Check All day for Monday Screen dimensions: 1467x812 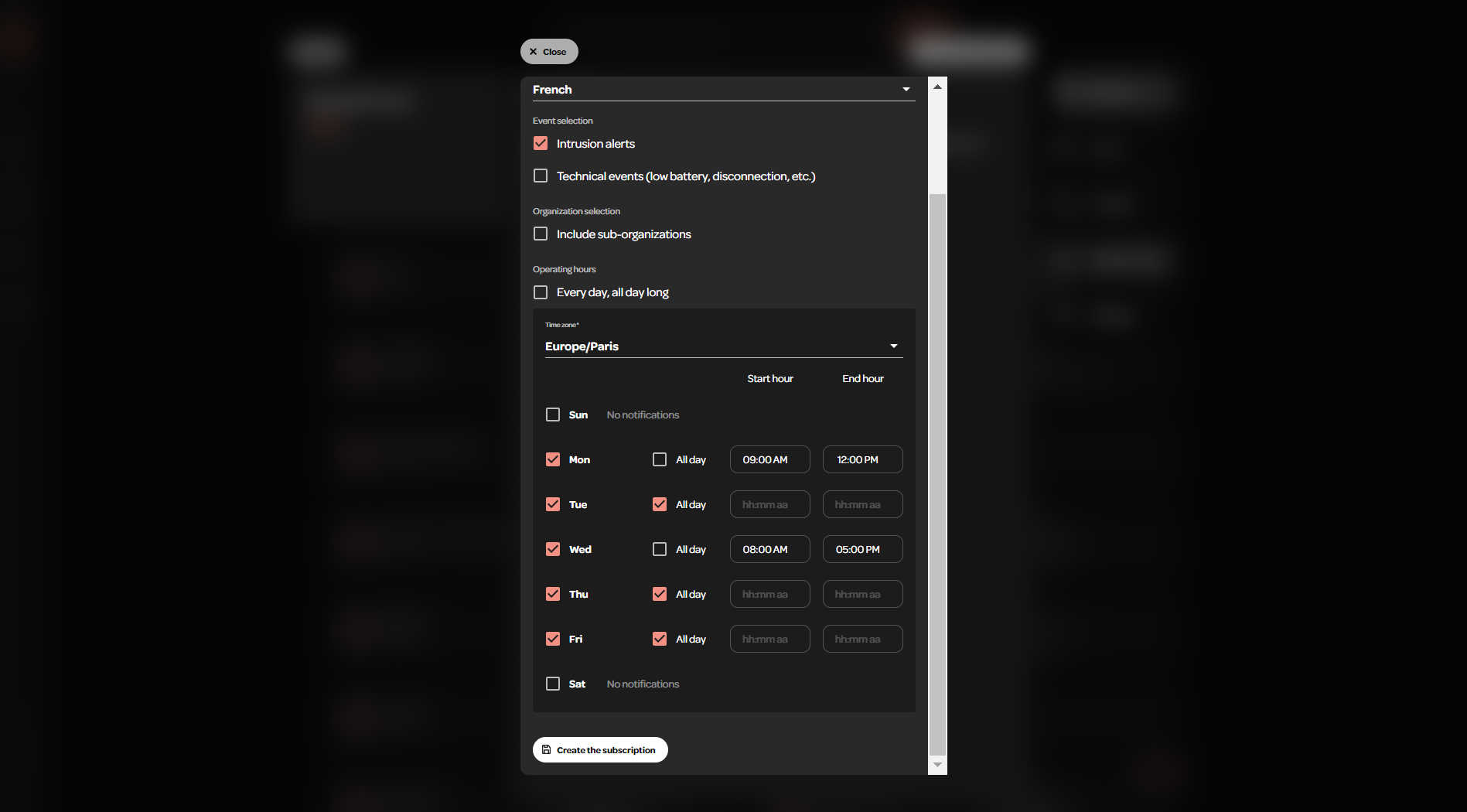click(660, 460)
